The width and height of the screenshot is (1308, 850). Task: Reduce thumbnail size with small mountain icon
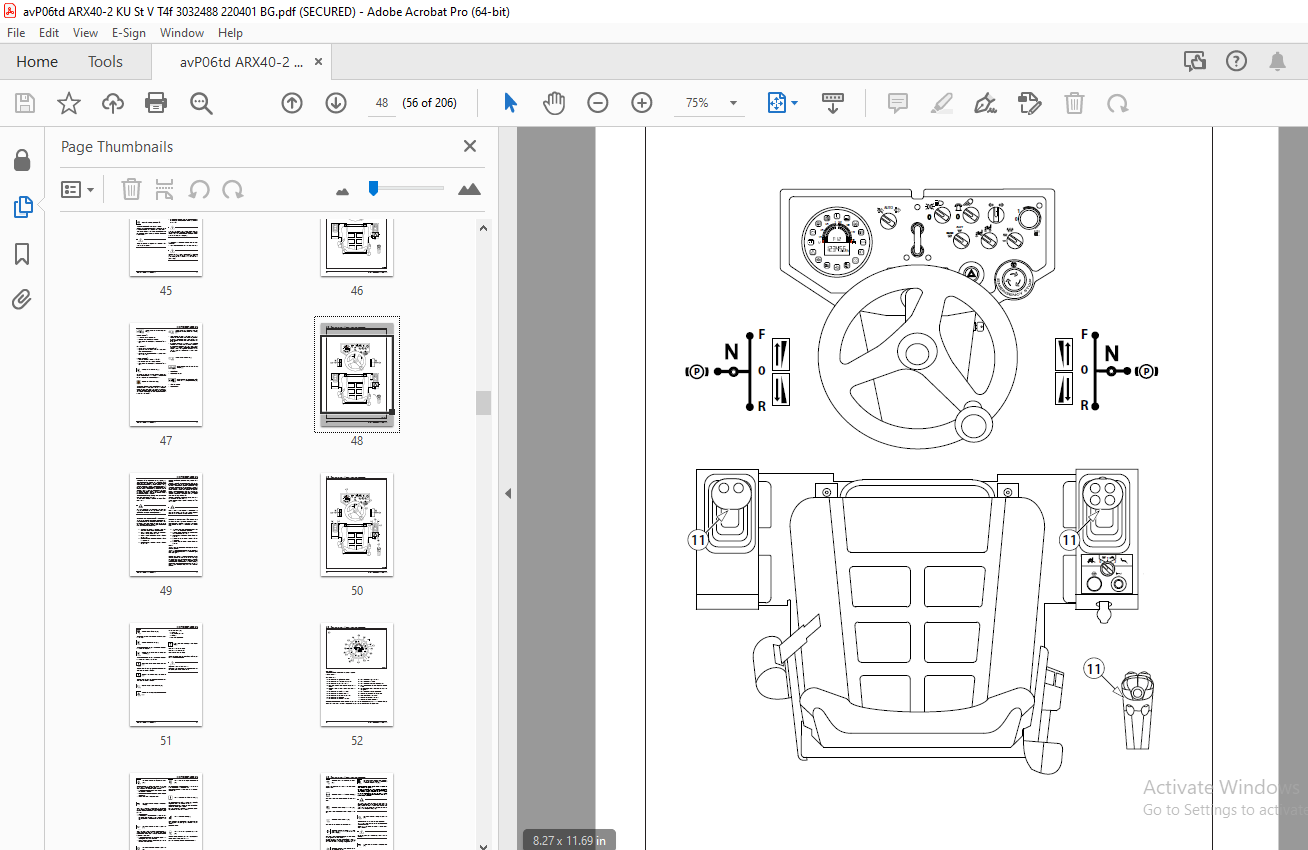click(343, 190)
